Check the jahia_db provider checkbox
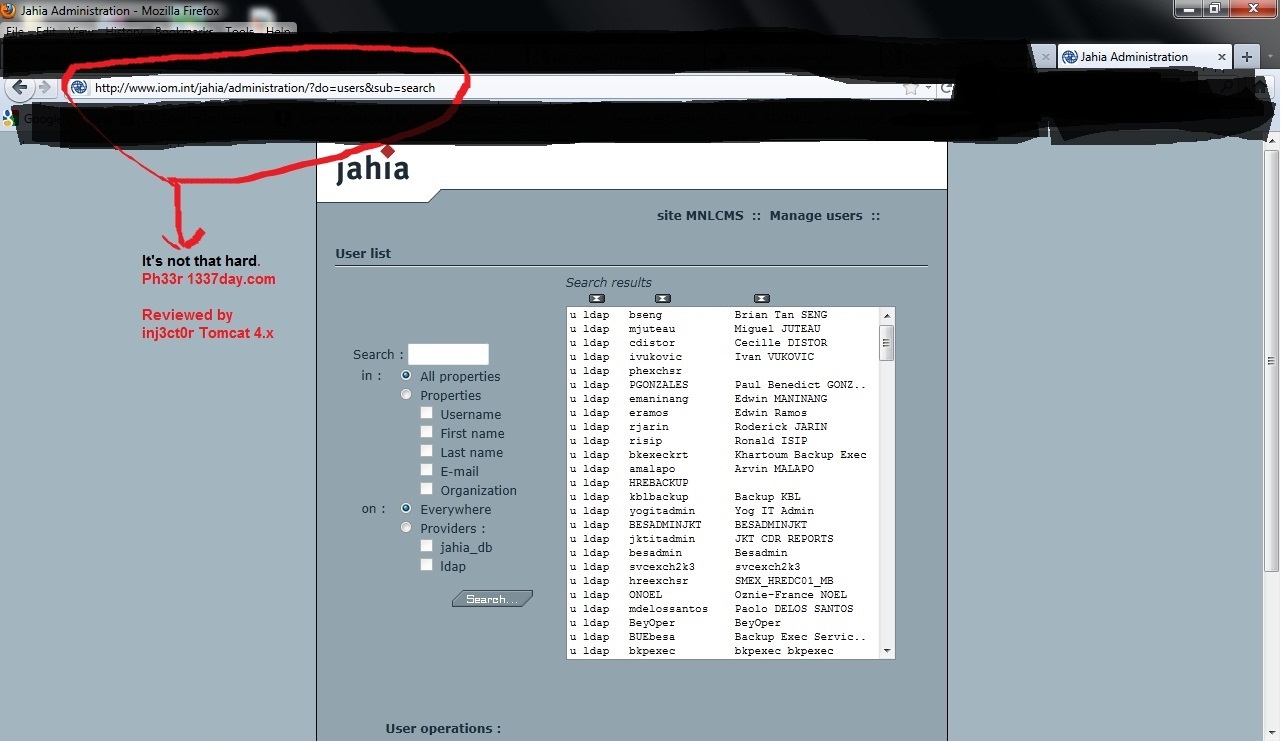Screen dimensions: 1281x741 point(427,546)
